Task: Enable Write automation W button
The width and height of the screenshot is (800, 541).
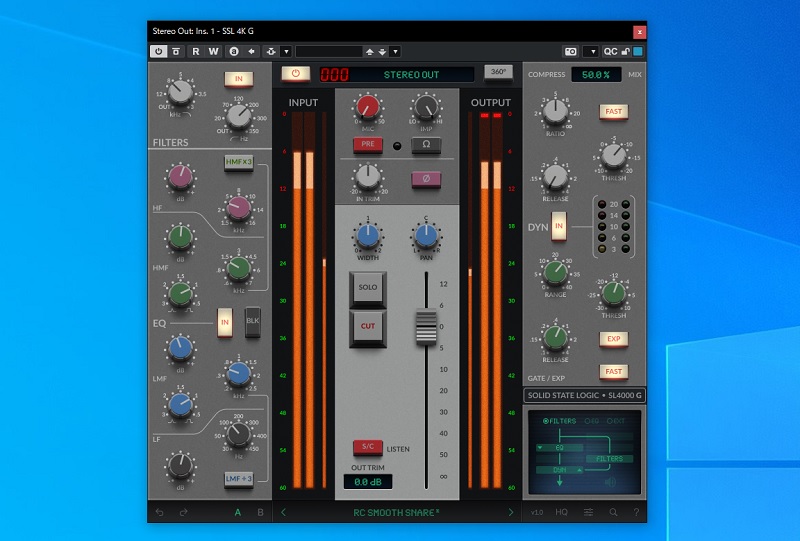Action: point(213,52)
